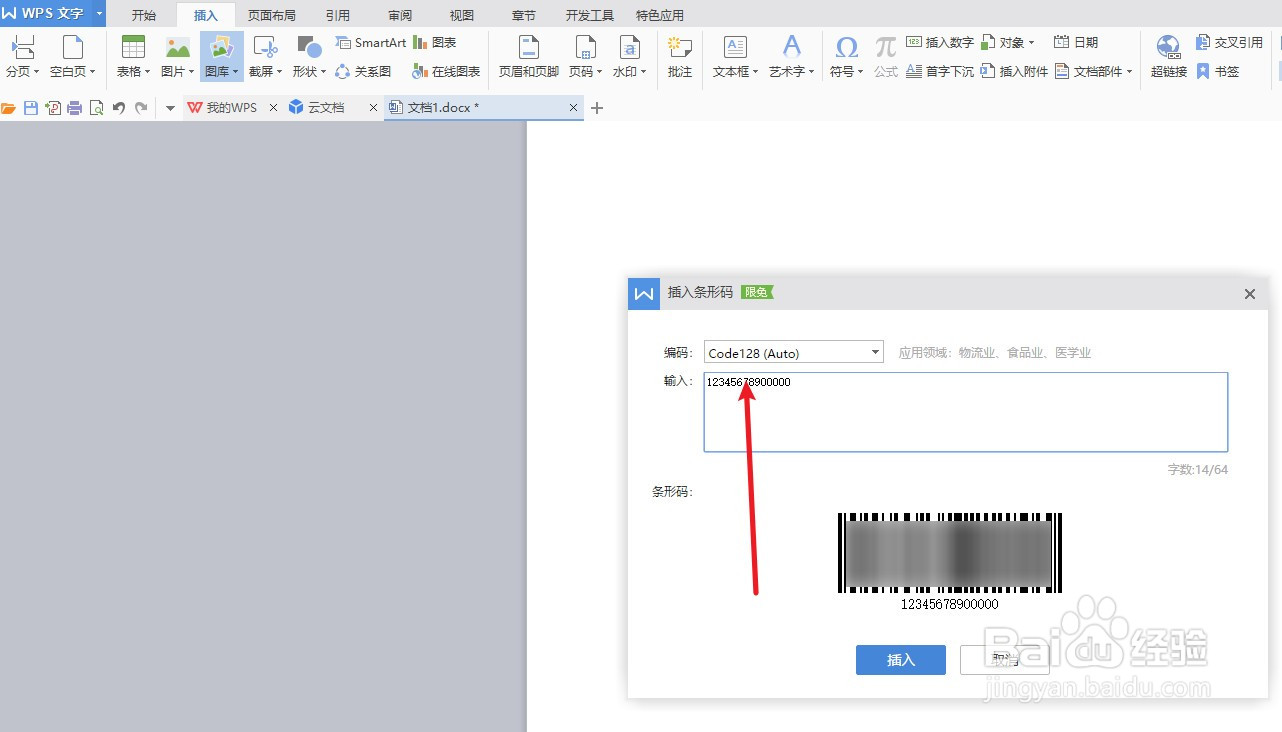Click the 取消 button in the barcode dialog
1282x732 pixels.
pyautogui.click(x=1005, y=660)
